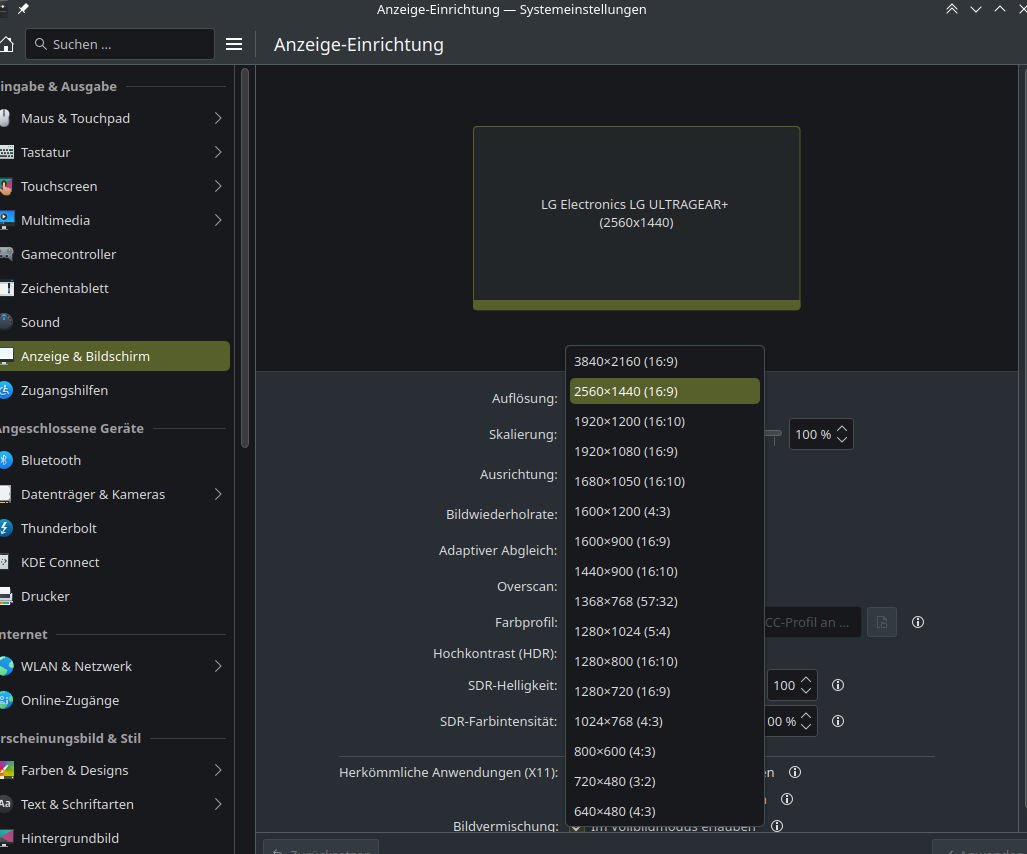
Task: Click the home icon in the sidebar header
Action: (6, 45)
